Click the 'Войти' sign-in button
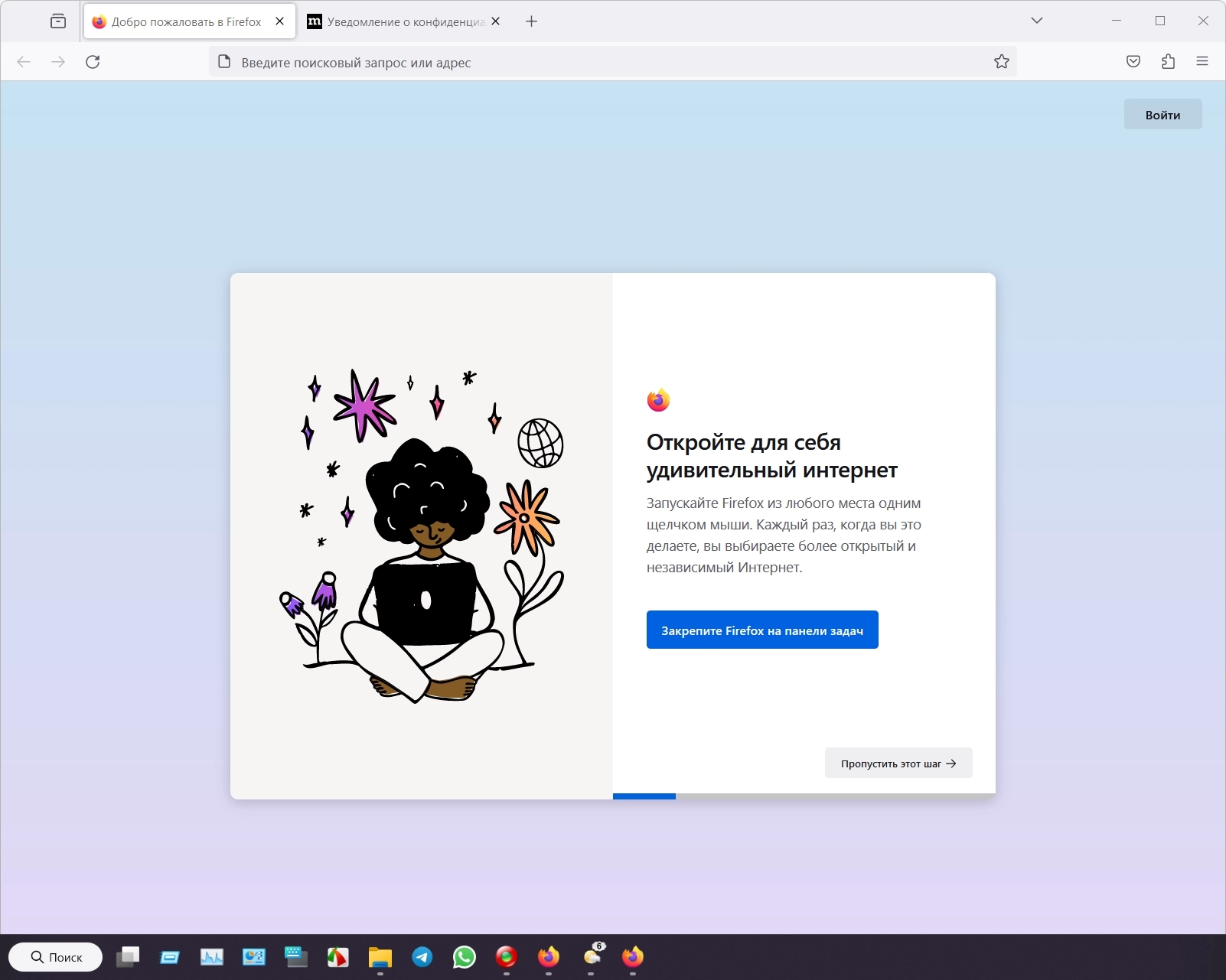This screenshot has width=1226, height=980. pos(1162,115)
